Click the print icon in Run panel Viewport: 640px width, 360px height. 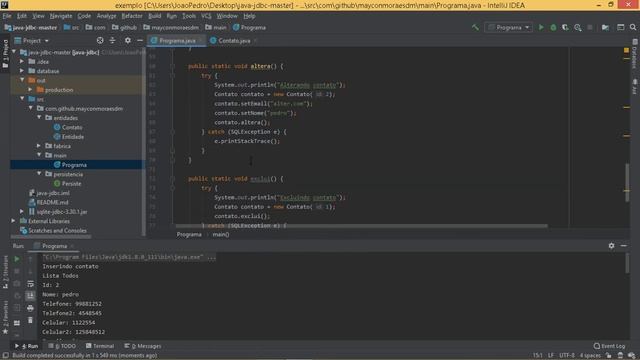coord(30,308)
